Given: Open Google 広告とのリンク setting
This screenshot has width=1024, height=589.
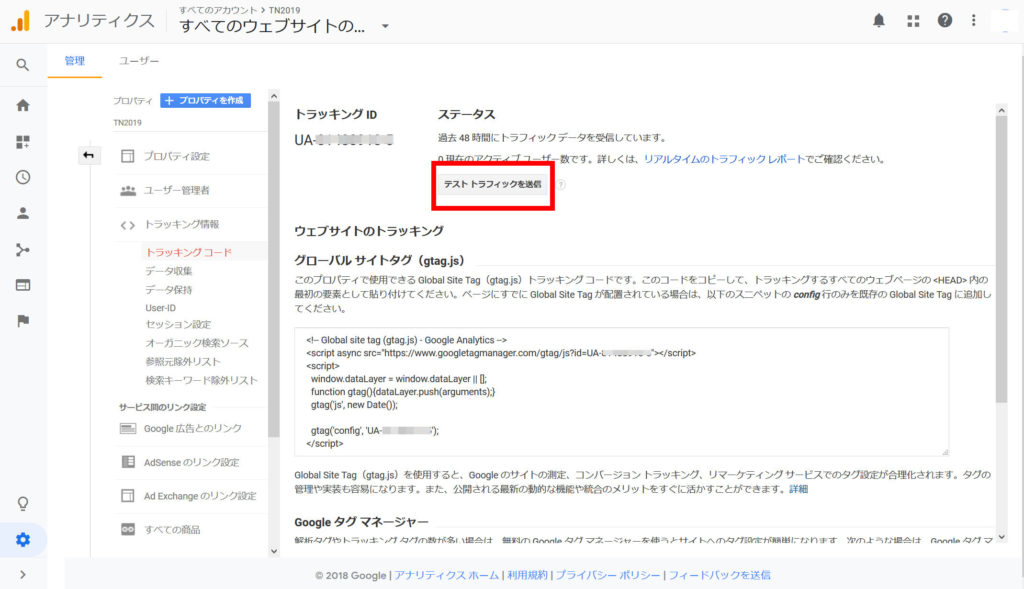Looking at the screenshot, I should click(x=193, y=428).
